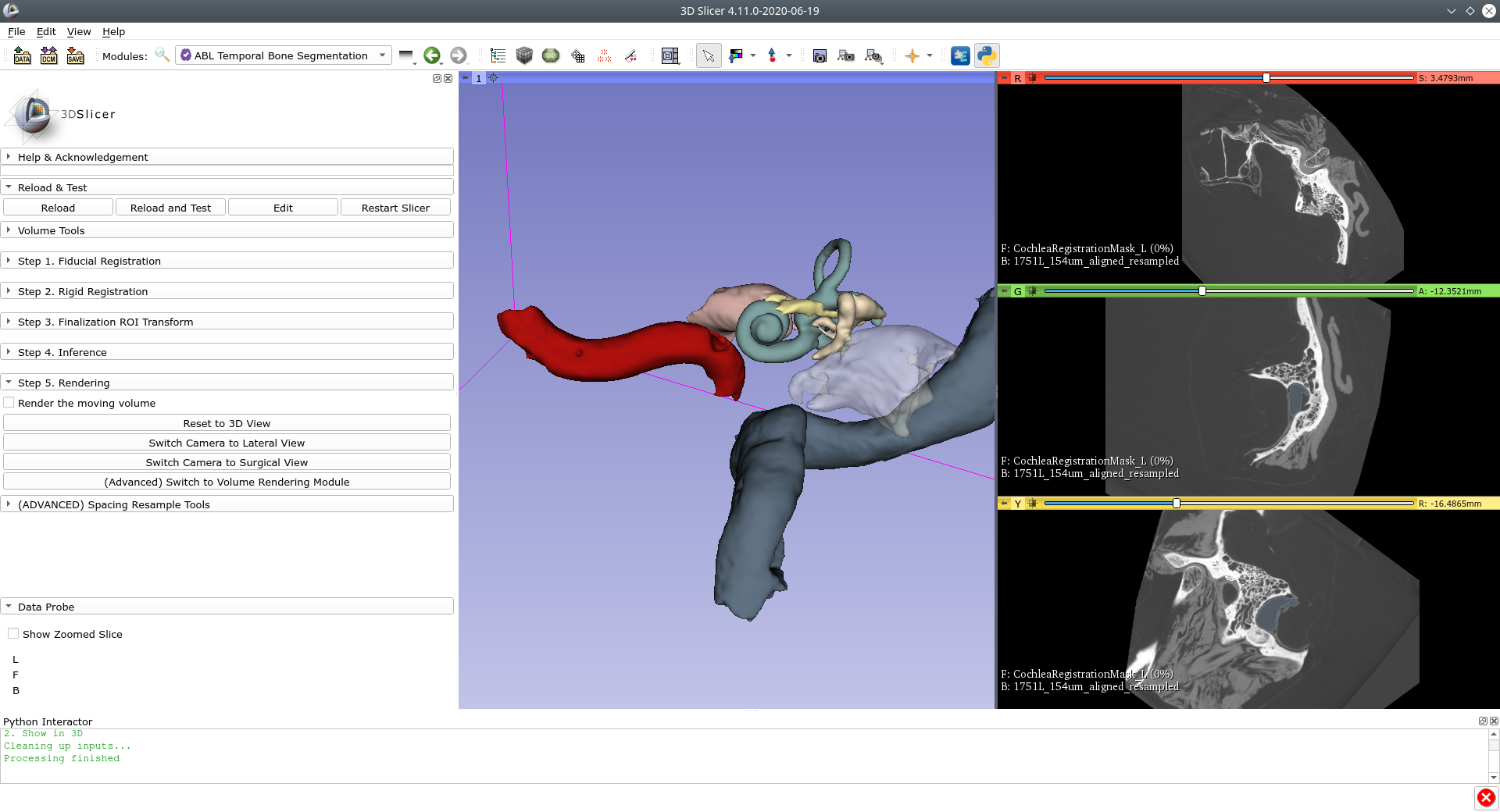Open the Segment Editor icon
1500x812 pixels.
click(x=630, y=55)
